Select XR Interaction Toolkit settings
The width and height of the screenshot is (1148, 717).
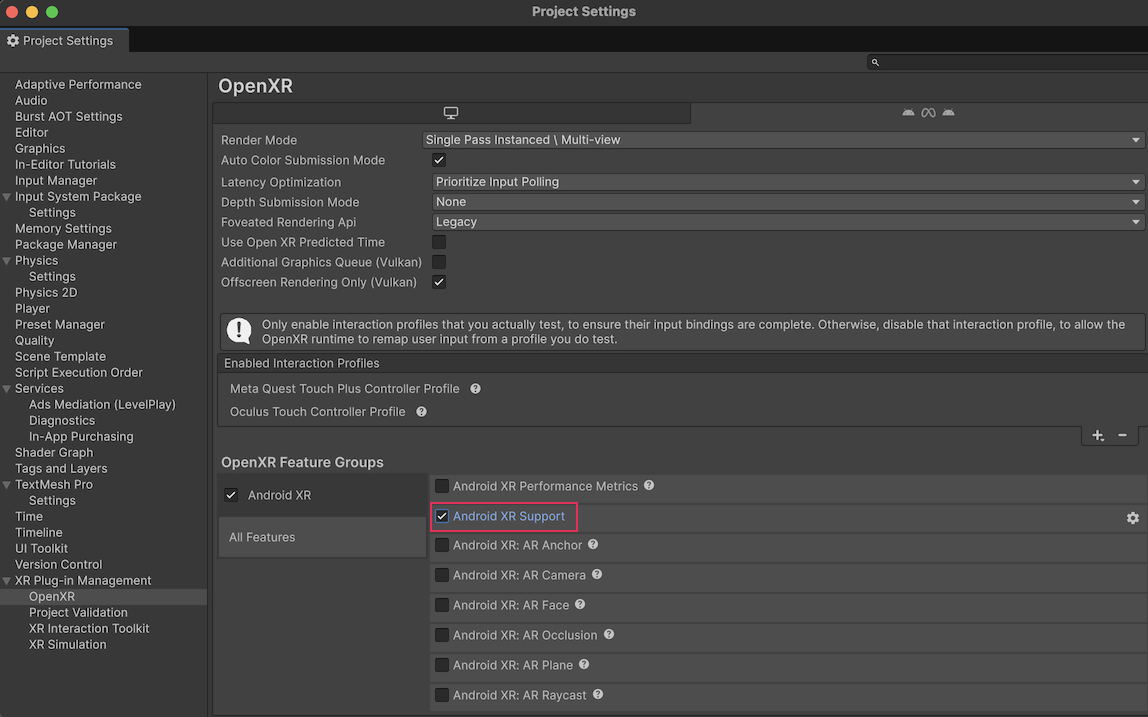pos(89,629)
